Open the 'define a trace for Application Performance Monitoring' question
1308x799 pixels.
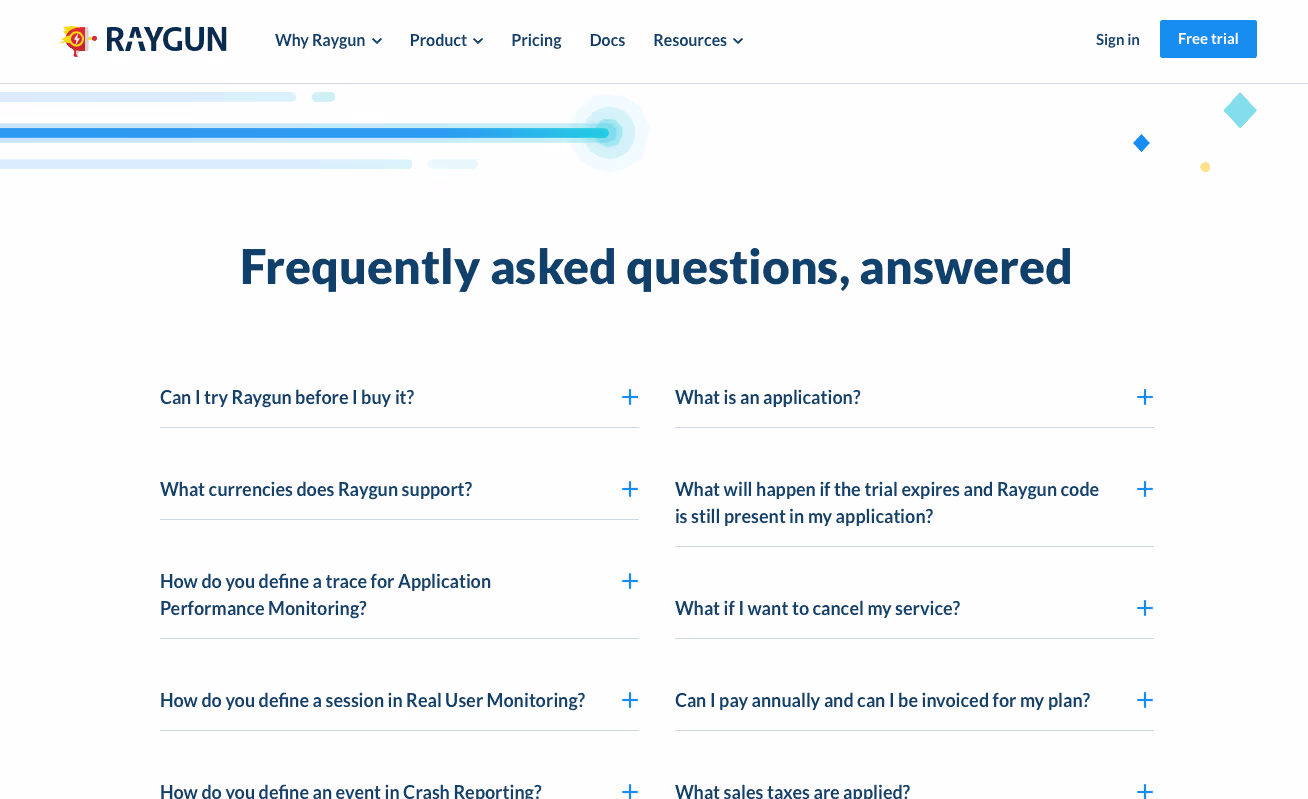[325, 595]
